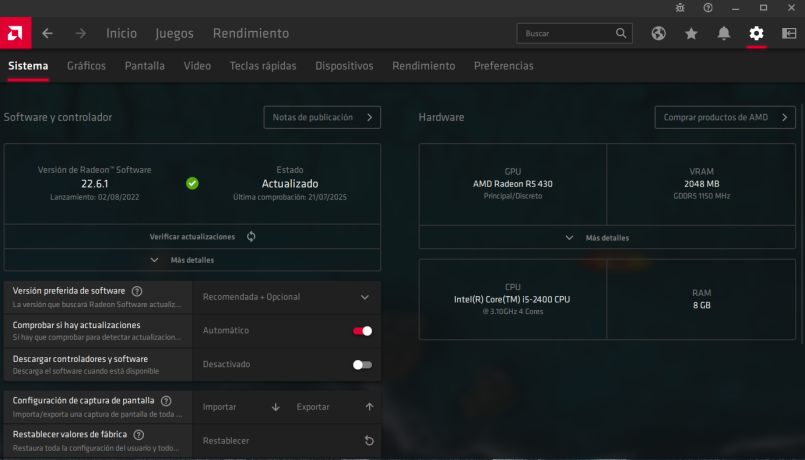Click the refresh icon beside Verificar actualizaciones

pyautogui.click(x=251, y=237)
